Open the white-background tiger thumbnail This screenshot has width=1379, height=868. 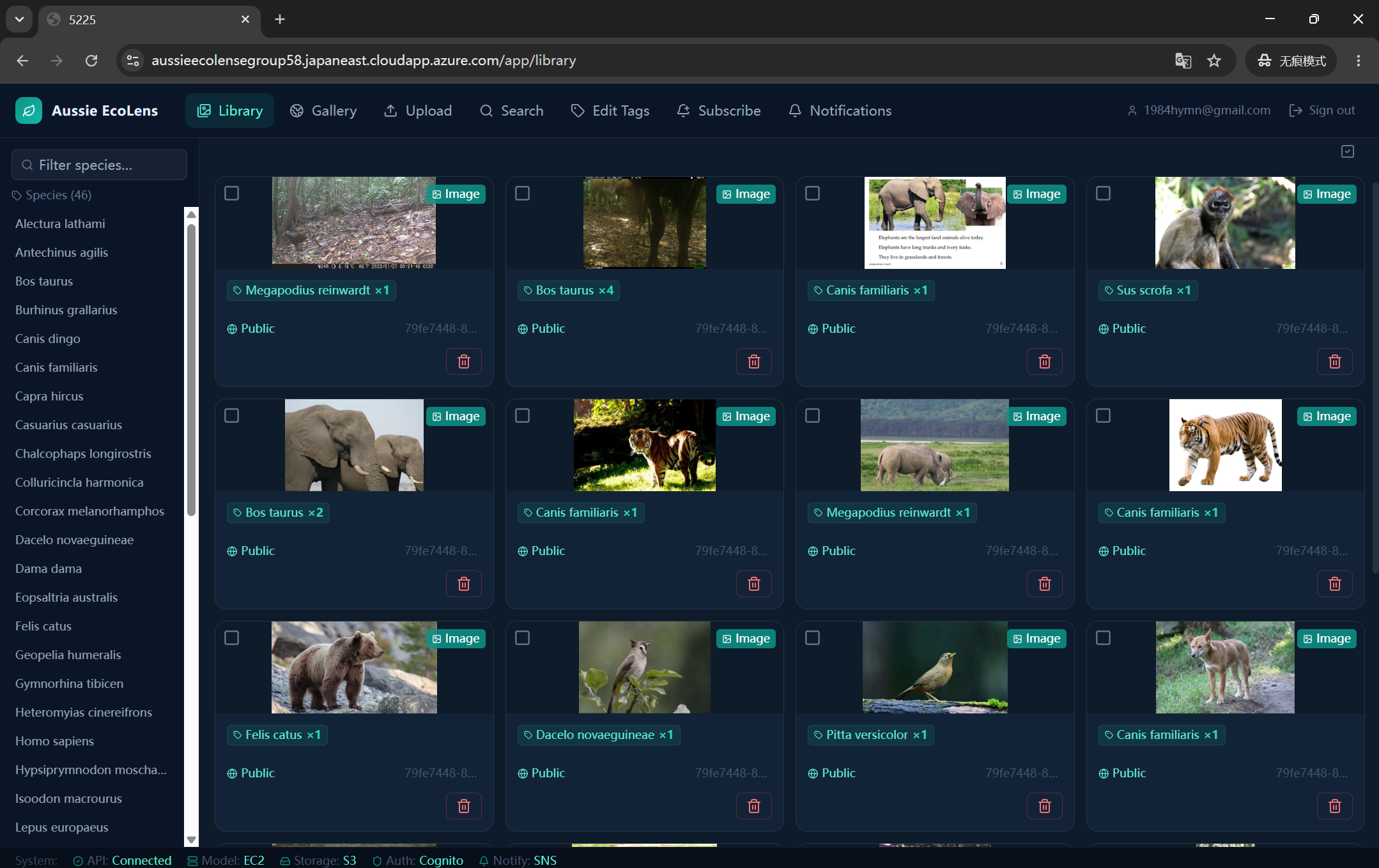tap(1225, 445)
